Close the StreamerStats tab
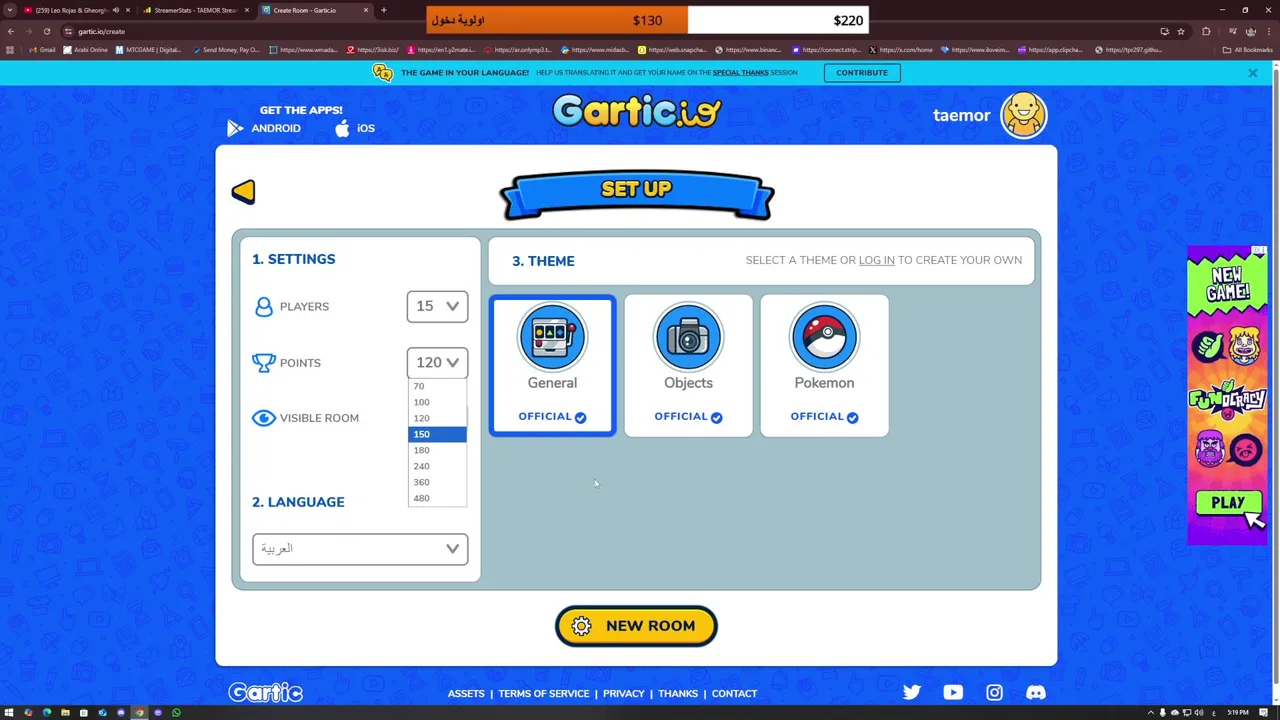The height and width of the screenshot is (720, 1280). tap(247, 10)
